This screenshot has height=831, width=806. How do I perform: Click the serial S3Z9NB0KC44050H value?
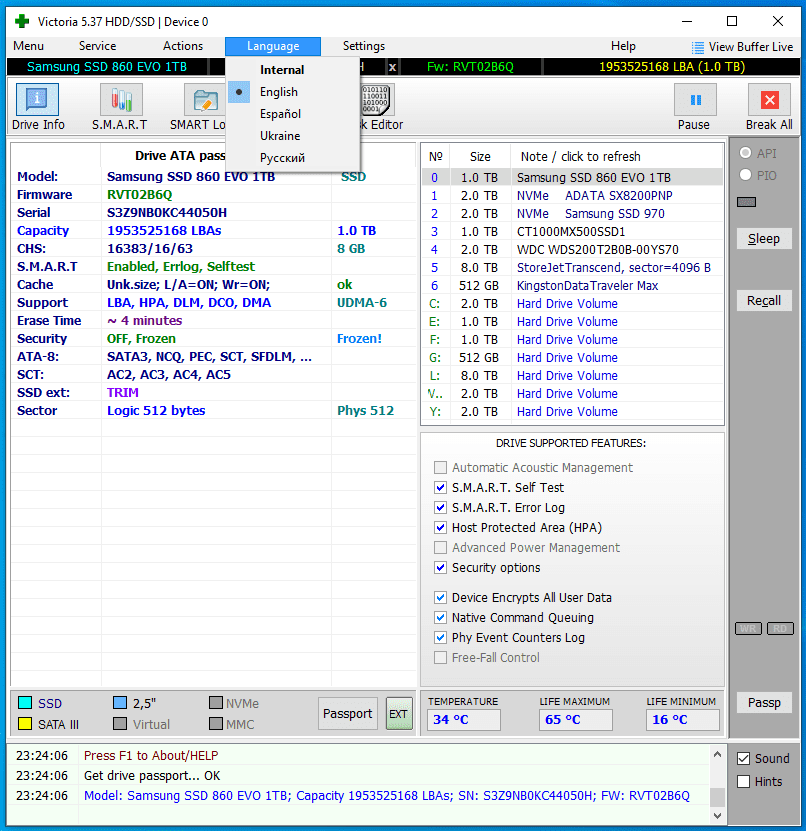(167, 213)
